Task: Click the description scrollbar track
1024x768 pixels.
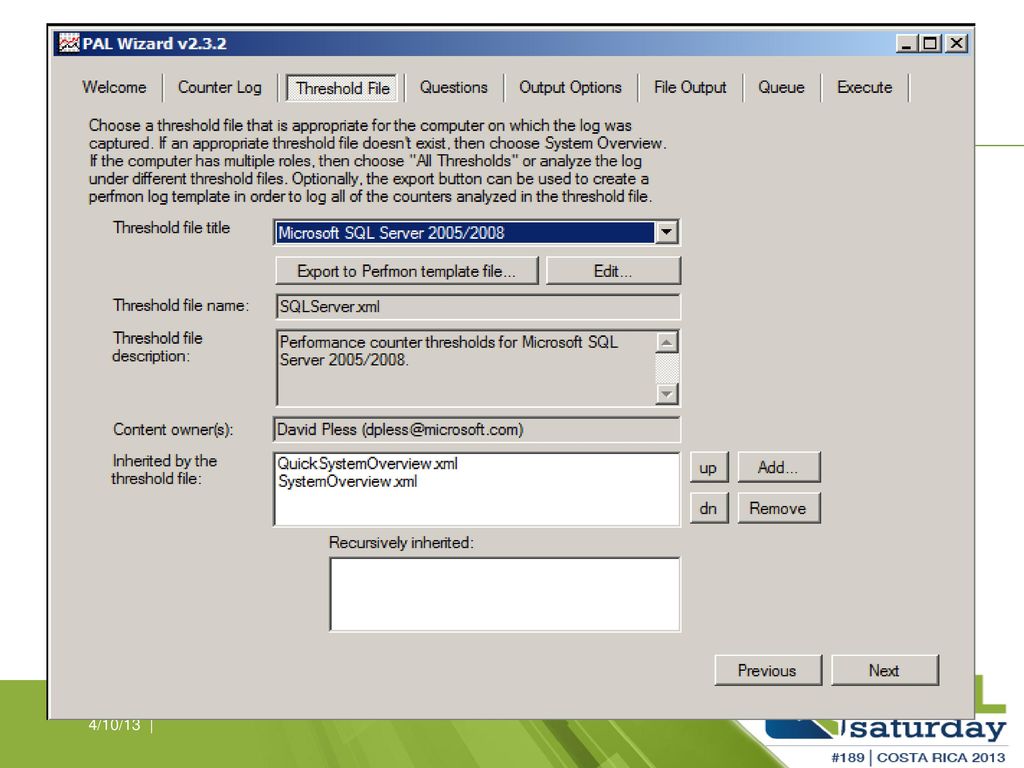Action: point(666,368)
